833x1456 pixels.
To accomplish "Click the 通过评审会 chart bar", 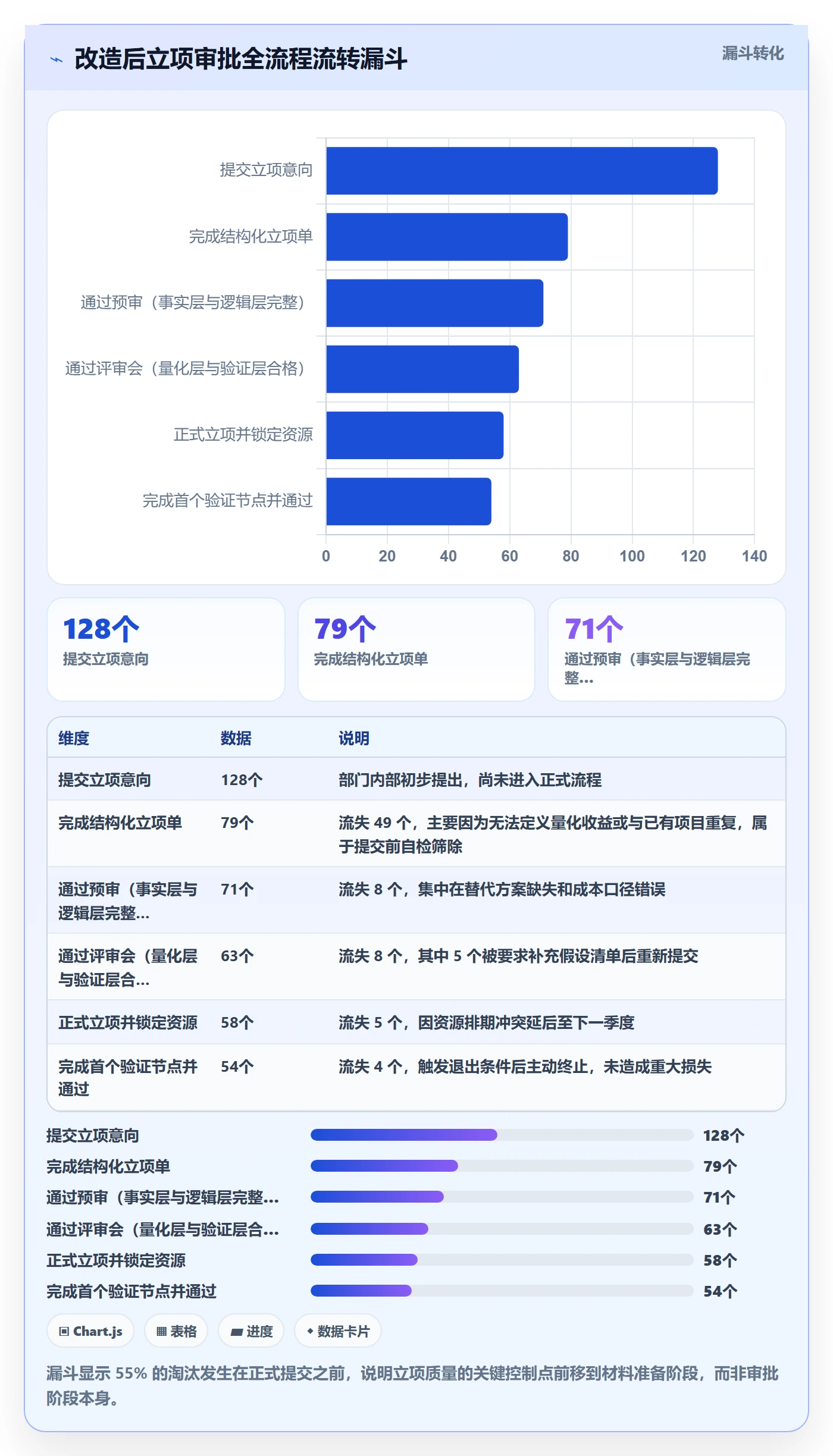I will point(422,369).
